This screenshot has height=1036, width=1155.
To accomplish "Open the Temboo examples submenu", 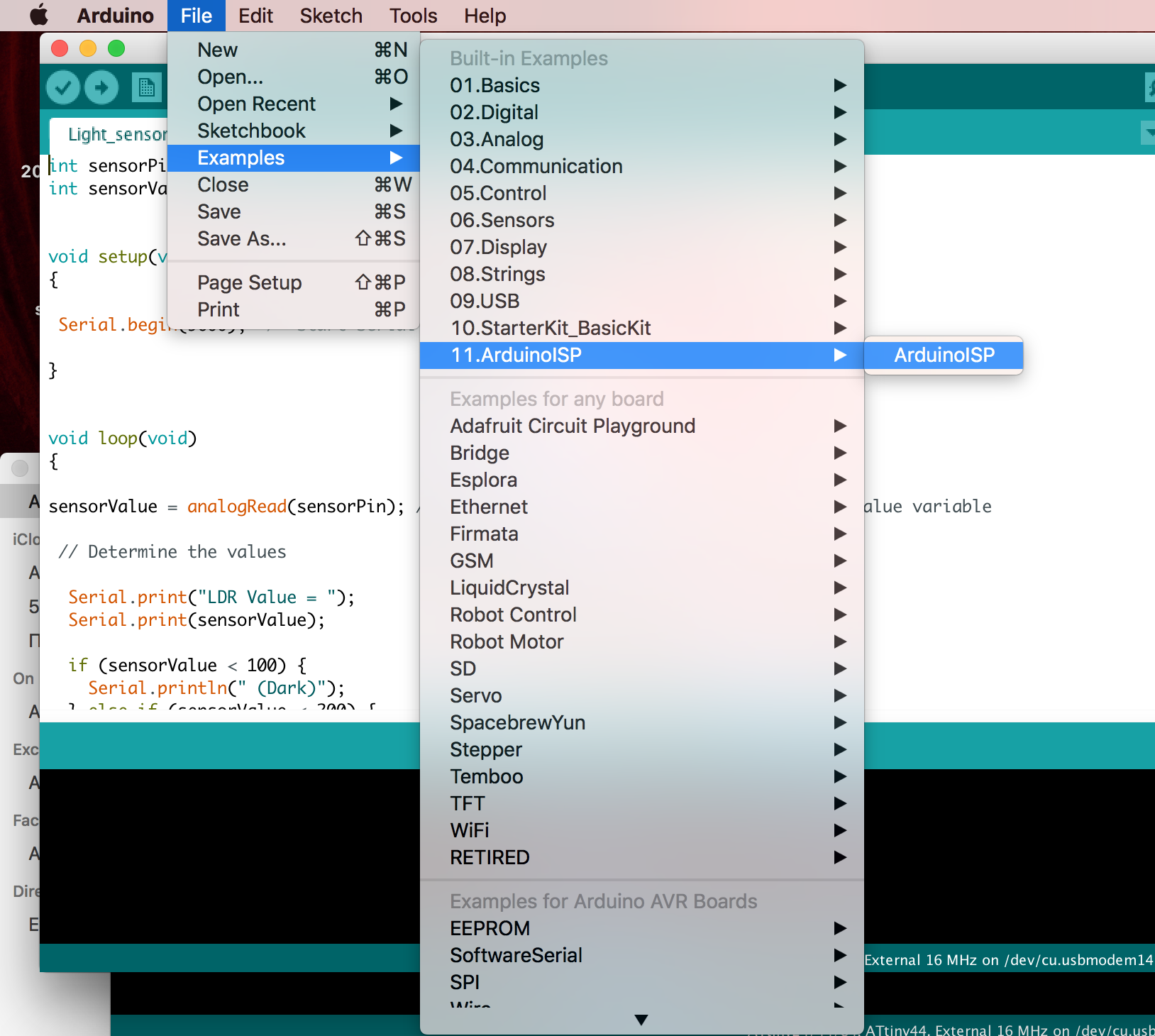I will 642,776.
